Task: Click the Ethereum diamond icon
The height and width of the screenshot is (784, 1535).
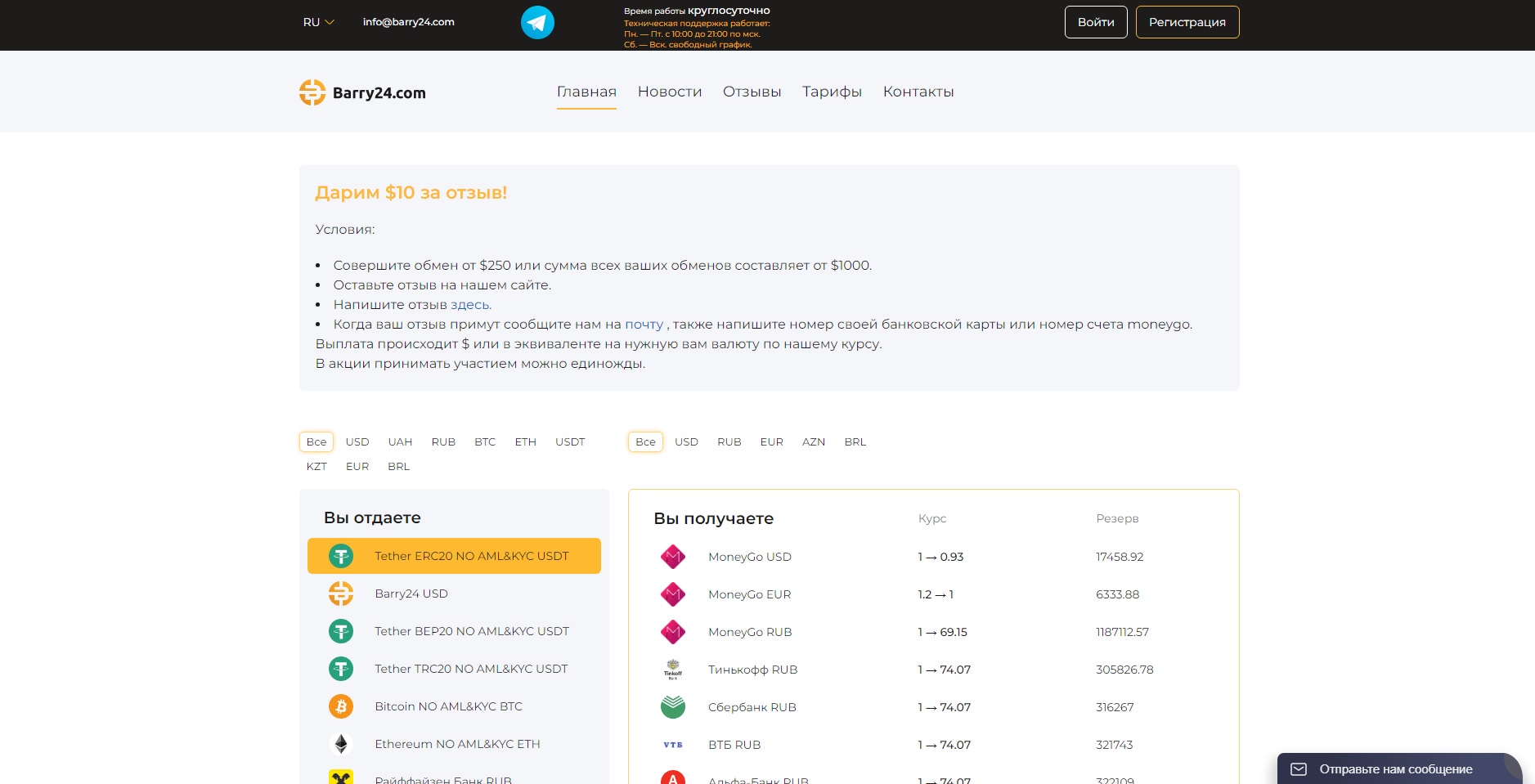Action: (x=341, y=744)
